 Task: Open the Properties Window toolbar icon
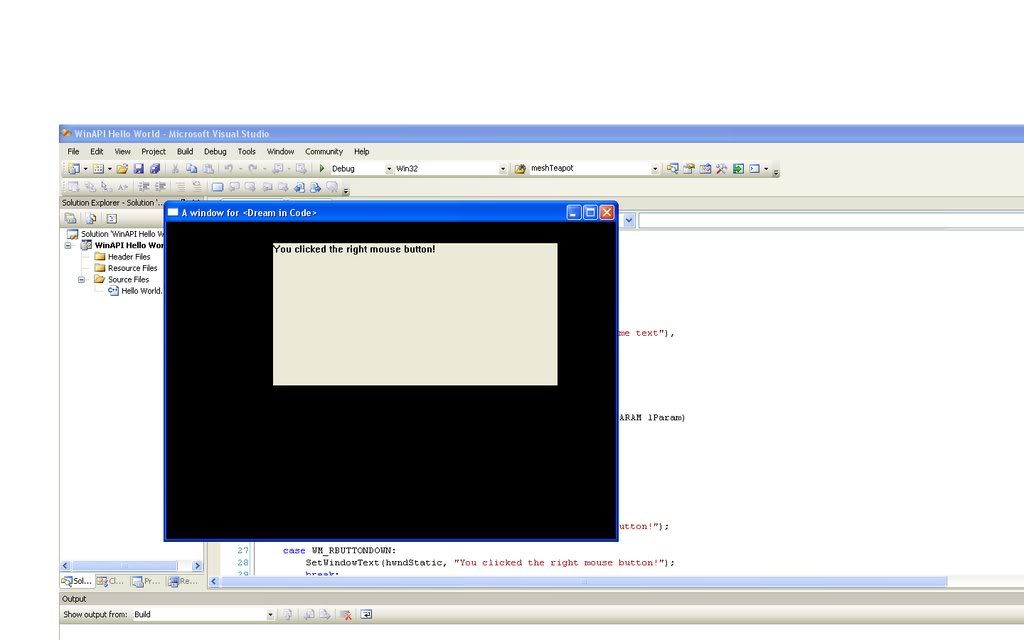pos(688,168)
